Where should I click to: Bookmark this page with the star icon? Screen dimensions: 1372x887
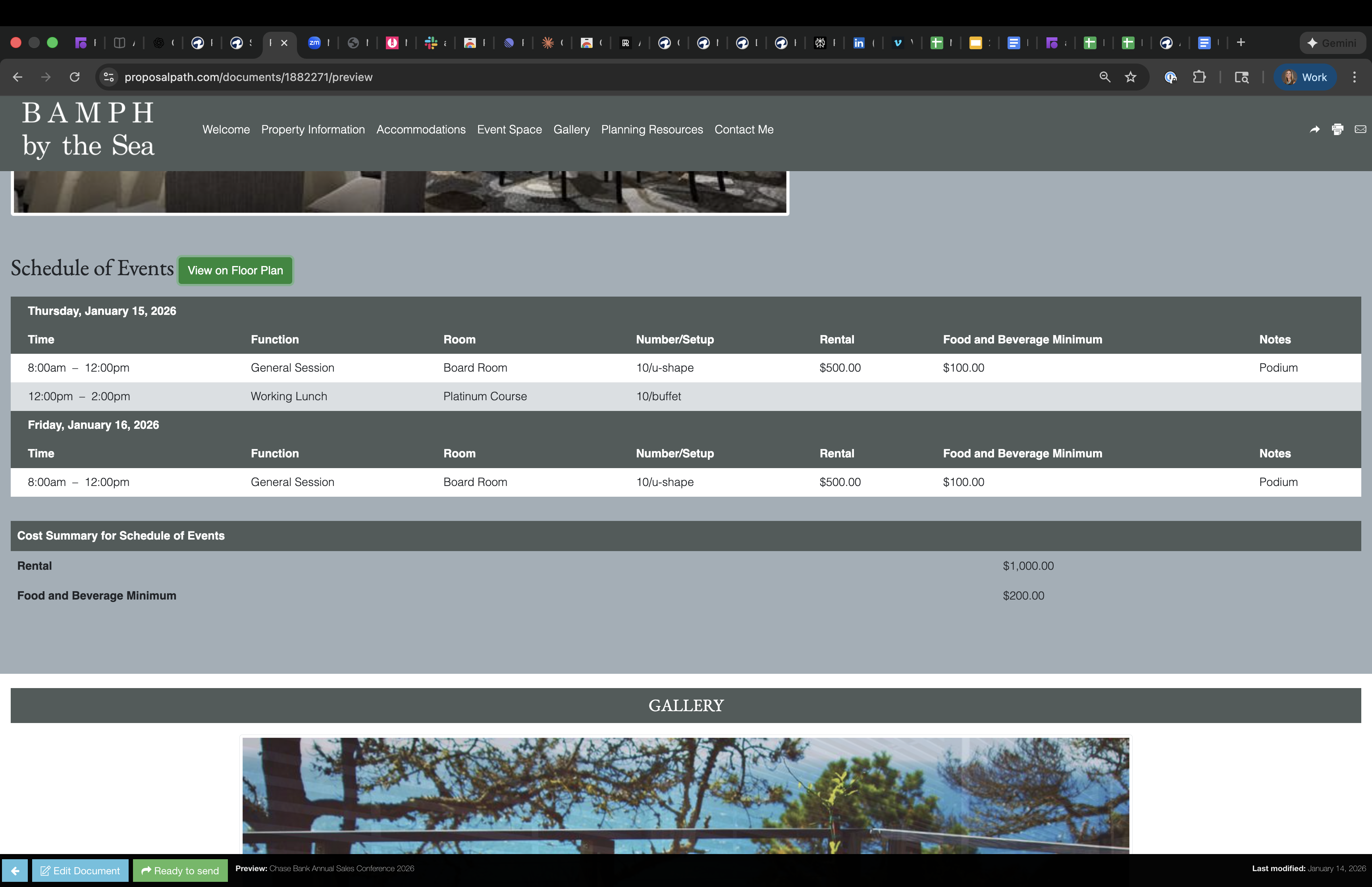click(x=1131, y=77)
